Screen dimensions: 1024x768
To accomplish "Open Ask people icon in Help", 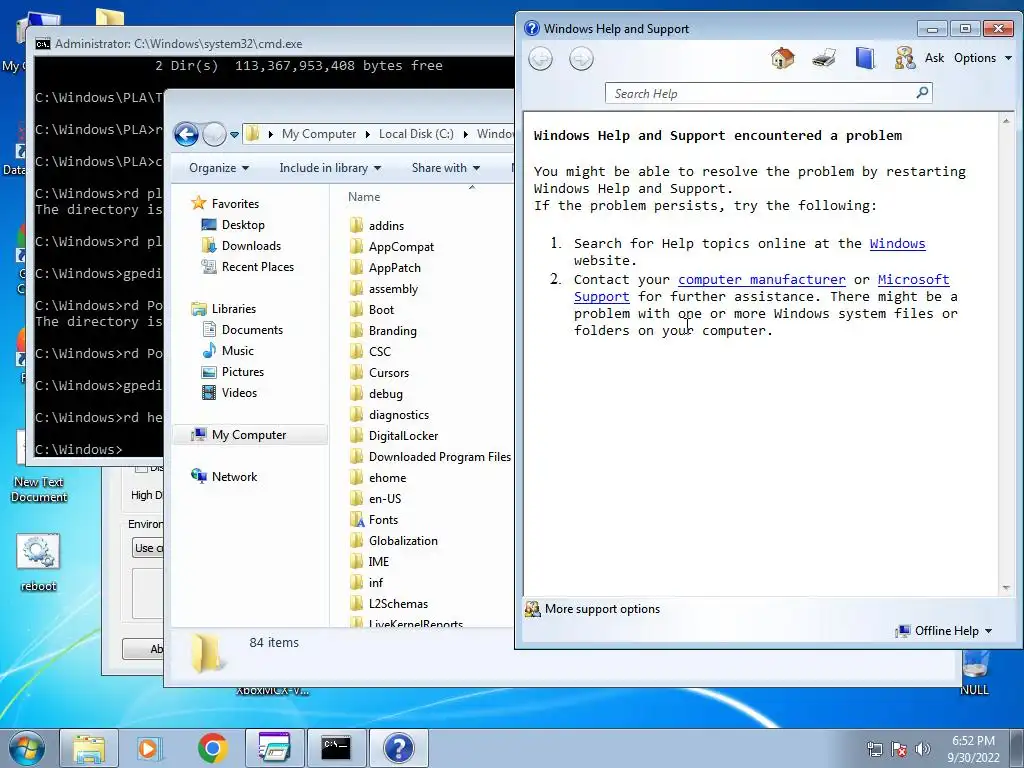I will tap(904, 58).
